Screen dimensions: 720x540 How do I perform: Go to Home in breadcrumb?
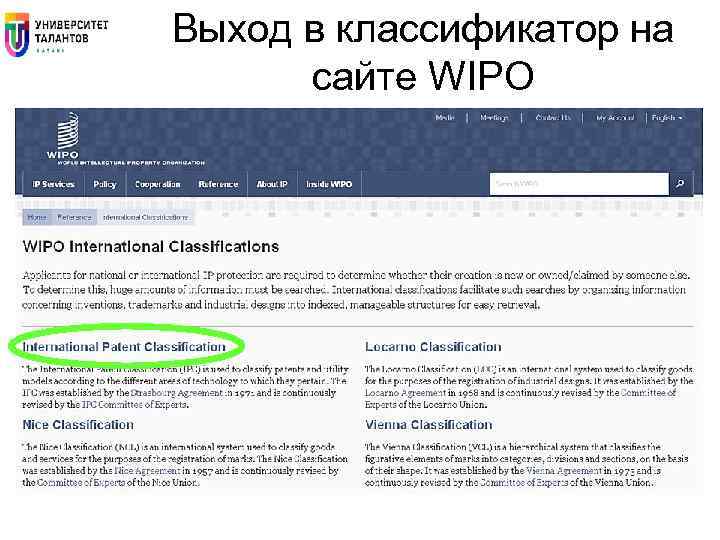pyautogui.click(x=37, y=217)
